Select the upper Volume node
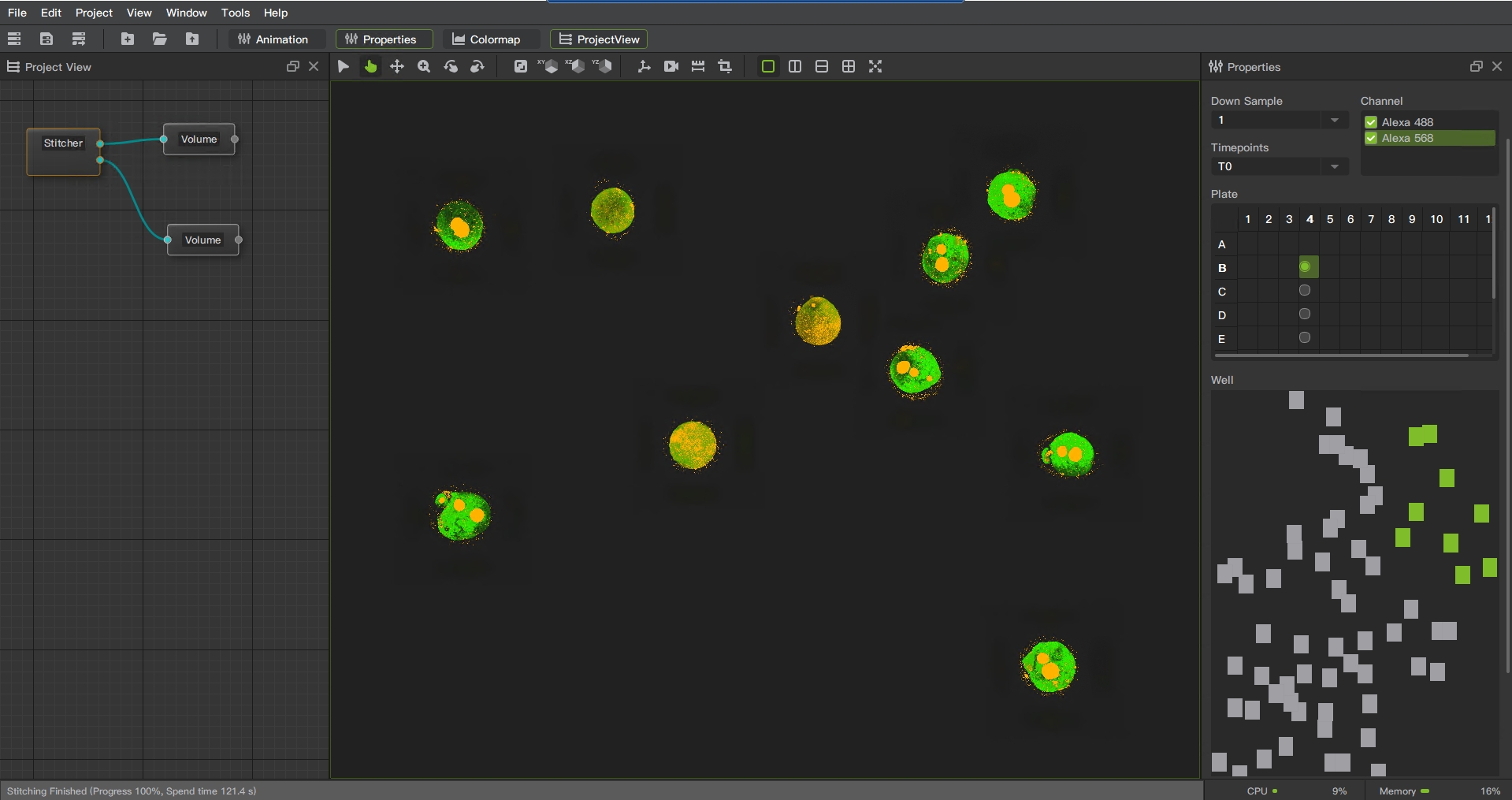1512x800 pixels. 199,140
